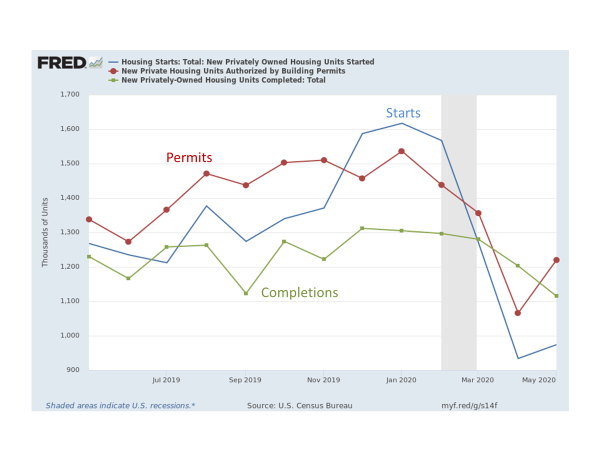600x450 pixels.
Task: Select the Housing Starts legend title text
Action: point(248,62)
